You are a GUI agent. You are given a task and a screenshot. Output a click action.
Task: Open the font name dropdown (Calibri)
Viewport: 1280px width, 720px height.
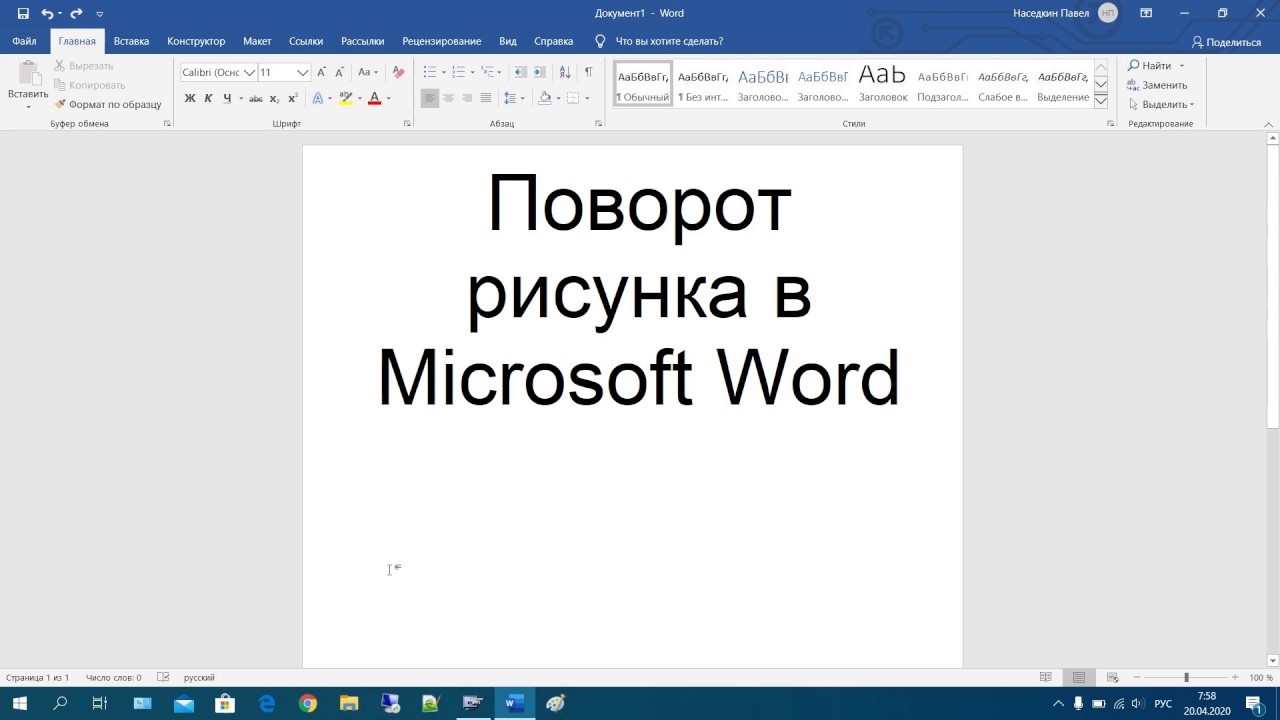pos(249,72)
